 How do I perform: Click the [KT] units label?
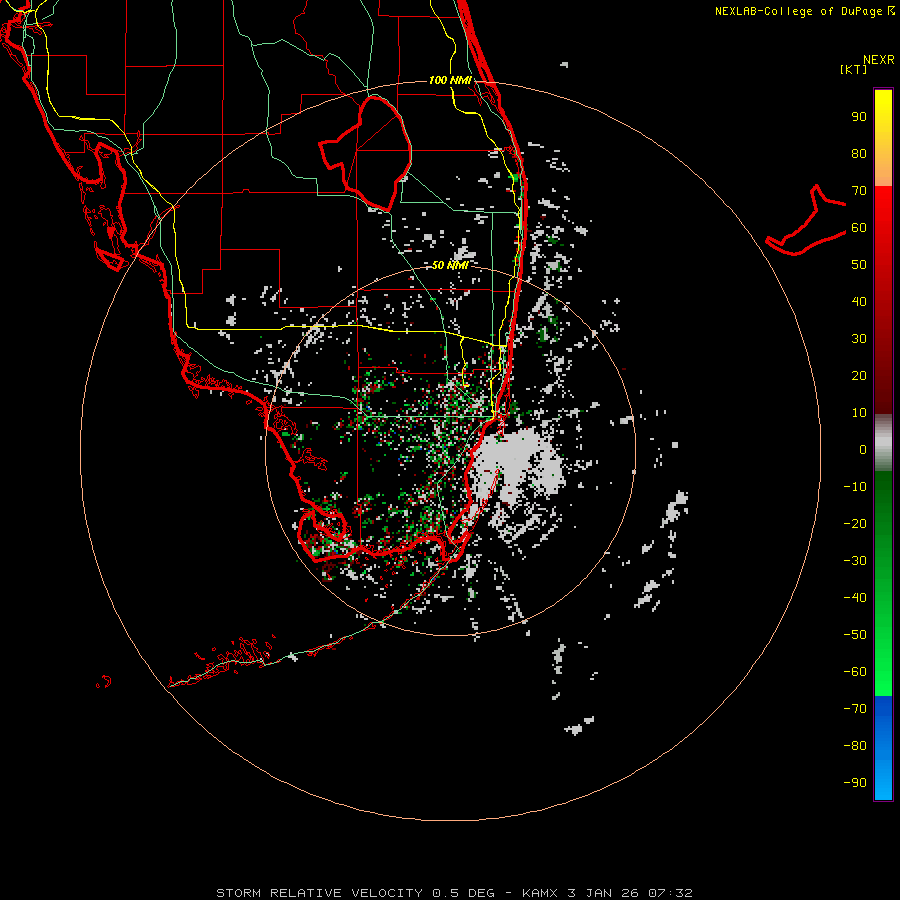854,69
